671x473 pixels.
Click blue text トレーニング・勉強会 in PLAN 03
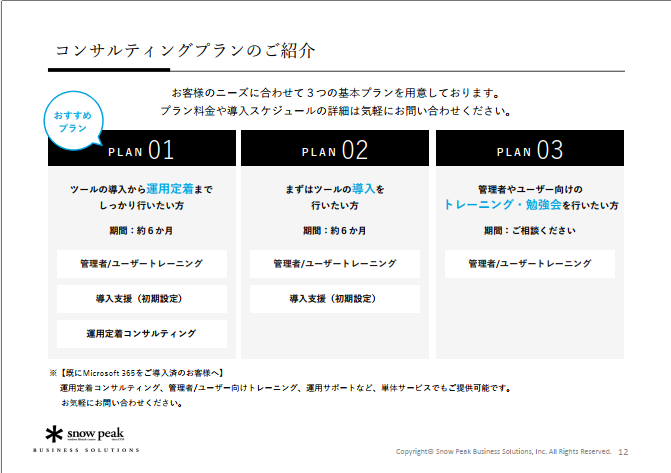(502, 205)
